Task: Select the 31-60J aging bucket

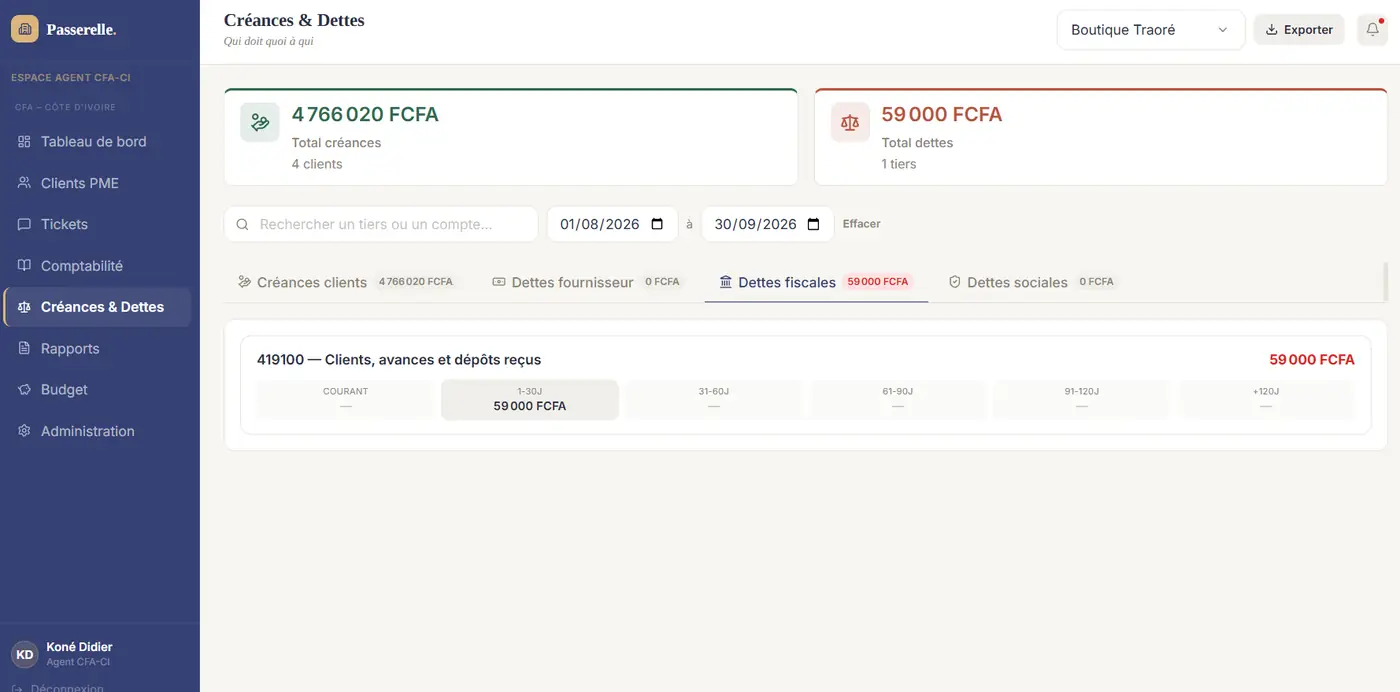Action: click(x=714, y=399)
